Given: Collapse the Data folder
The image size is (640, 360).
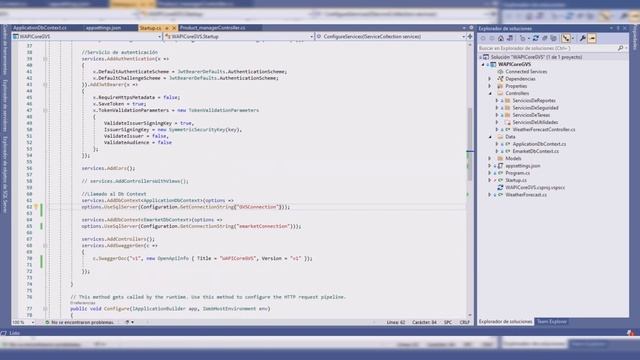Looking at the screenshot, I should click(x=490, y=137).
